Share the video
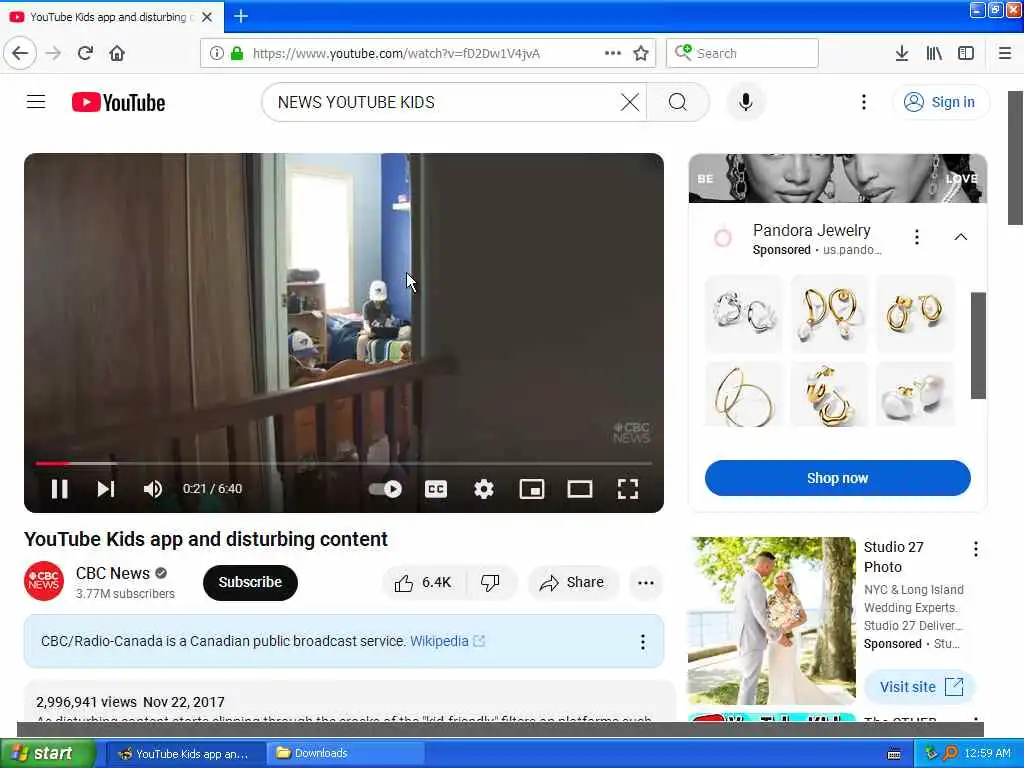1024x768 pixels. [572, 583]
